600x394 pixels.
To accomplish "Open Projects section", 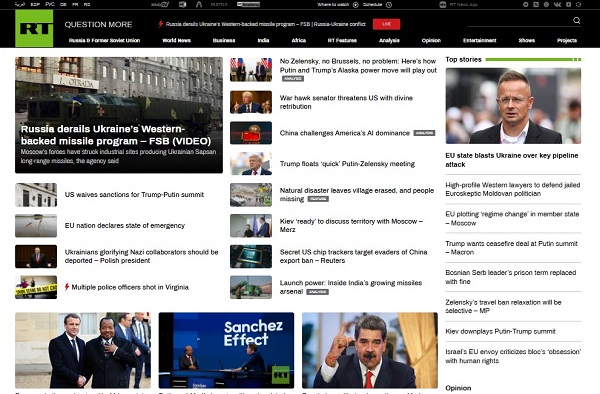I will 567,40.
